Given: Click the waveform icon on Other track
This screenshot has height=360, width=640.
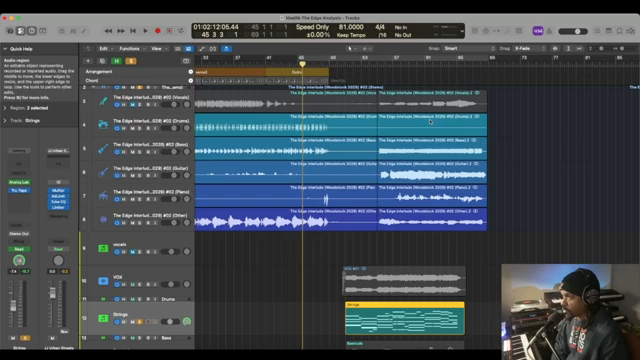Looking at the screenshot, I should tap(103, 220).
